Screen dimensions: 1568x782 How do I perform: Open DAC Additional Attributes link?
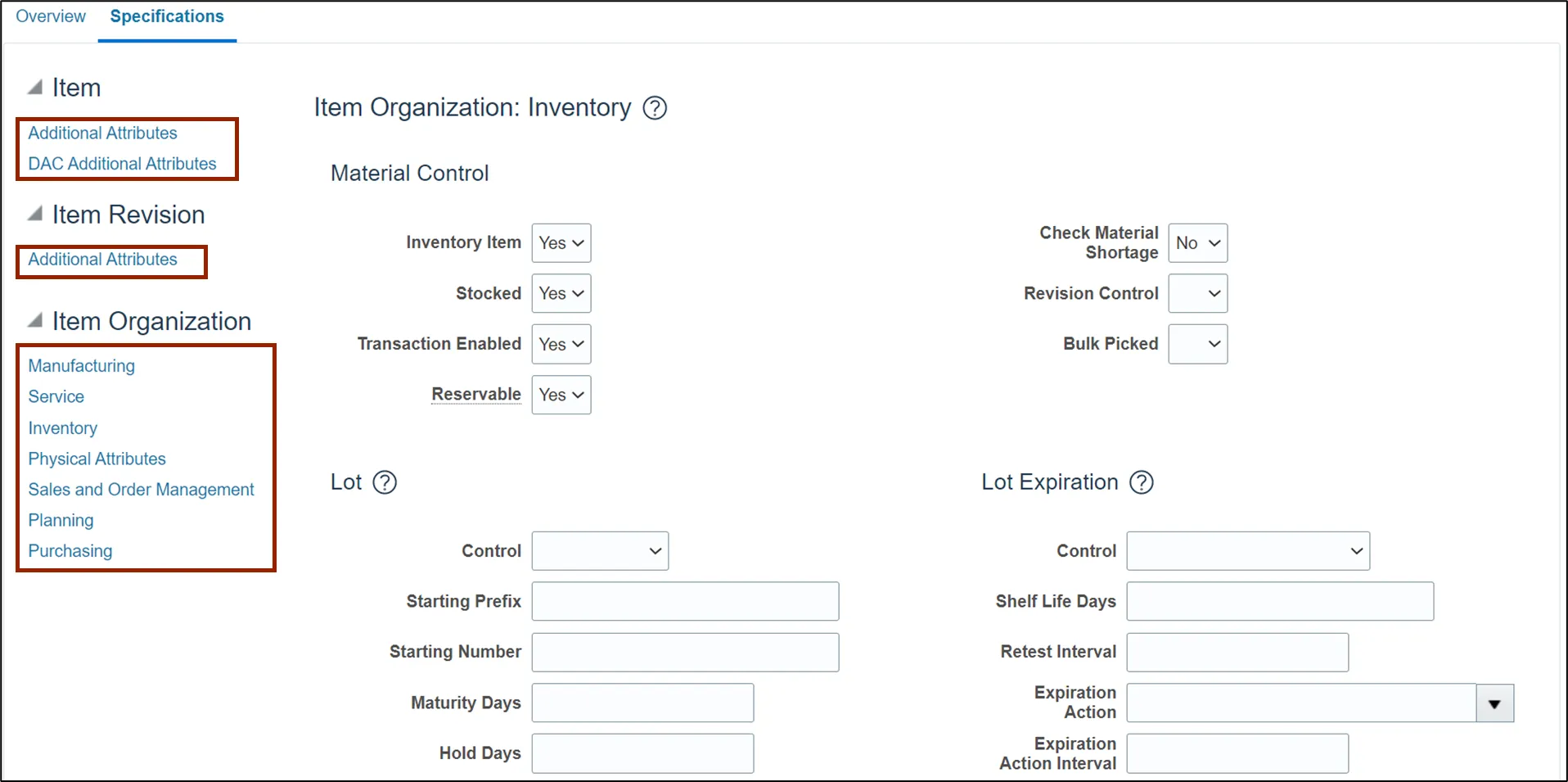point(123,164)
